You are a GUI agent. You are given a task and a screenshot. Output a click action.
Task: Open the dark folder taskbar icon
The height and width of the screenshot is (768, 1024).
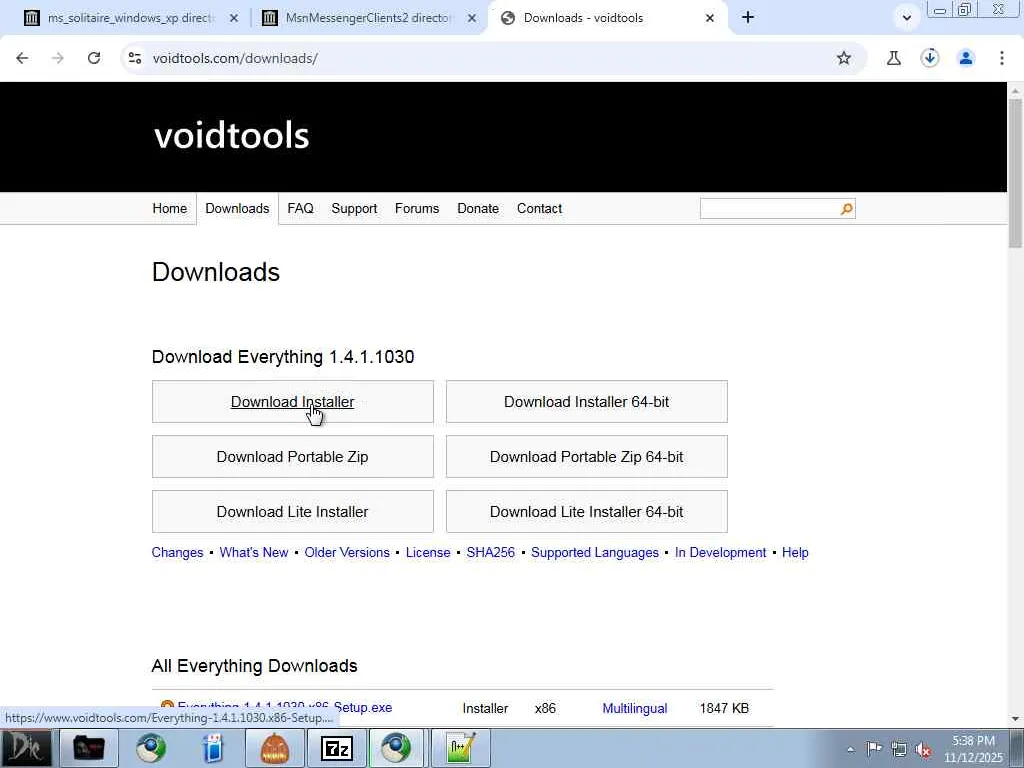(89, 748)
